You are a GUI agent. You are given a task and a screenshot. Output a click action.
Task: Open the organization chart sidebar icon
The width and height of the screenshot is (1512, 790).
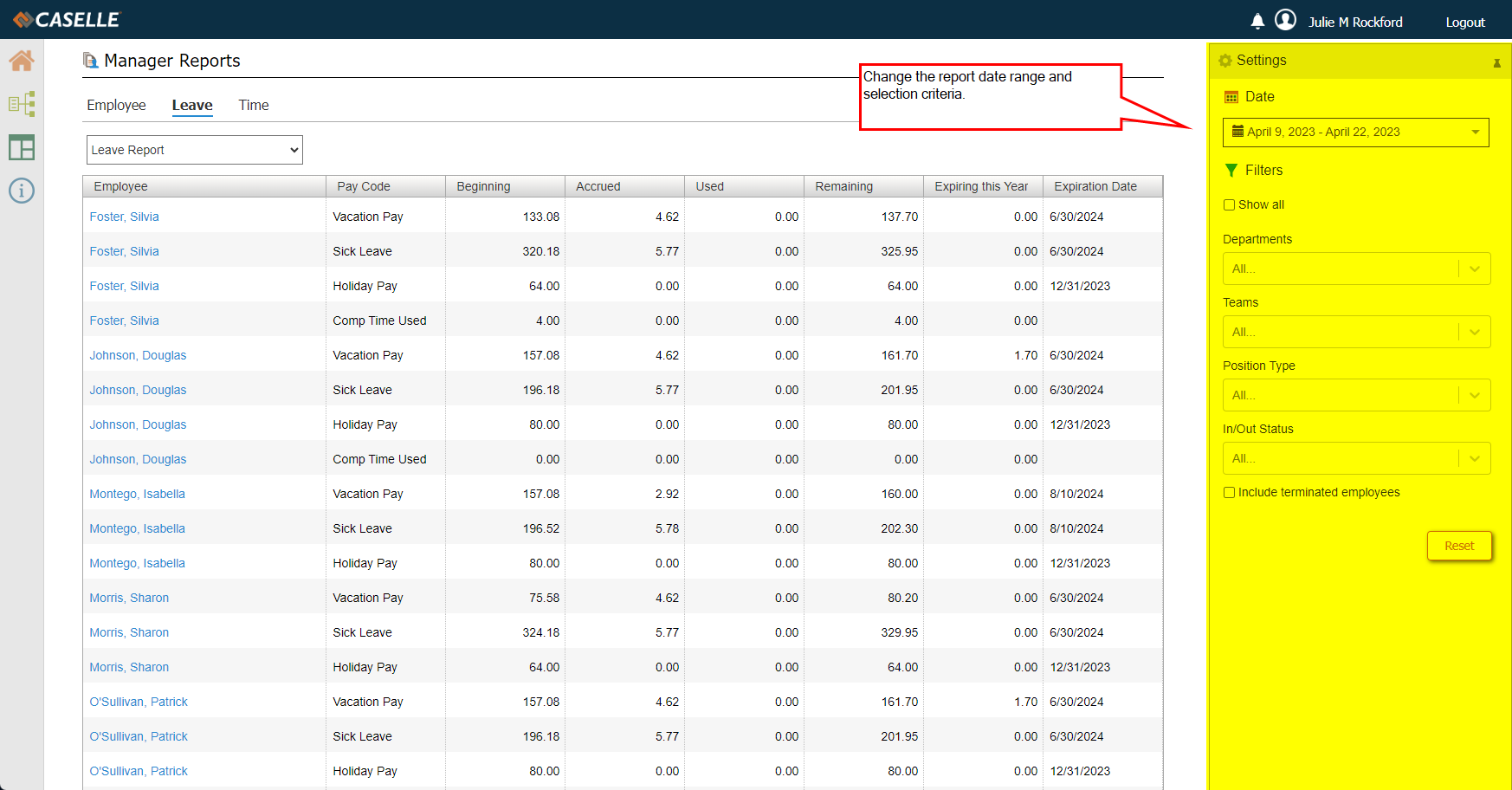point(22,104)
